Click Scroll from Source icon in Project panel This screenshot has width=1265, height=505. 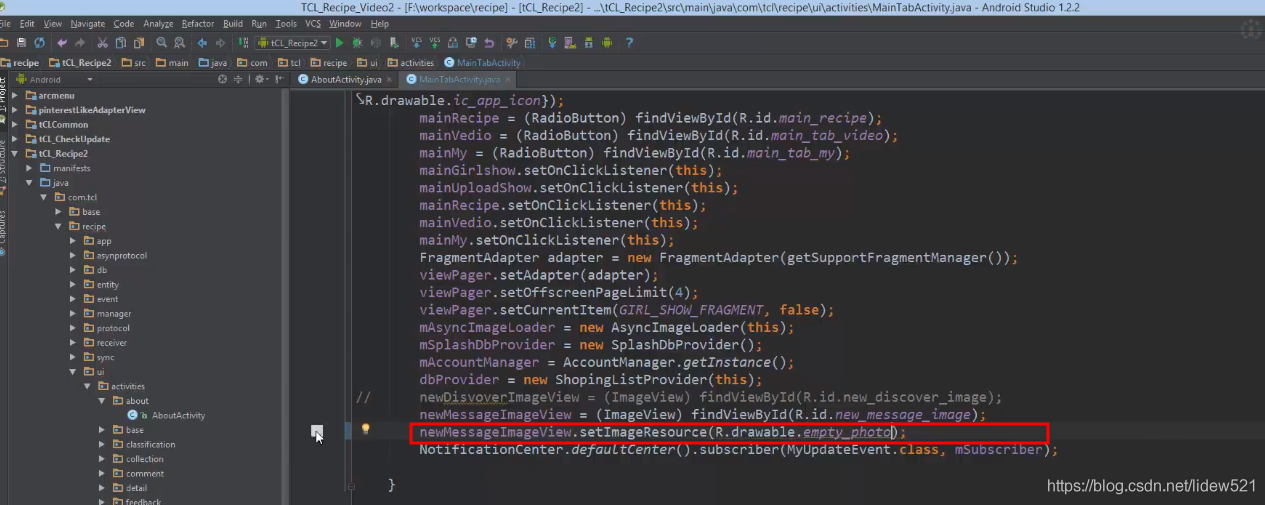[x=221, y=79]
